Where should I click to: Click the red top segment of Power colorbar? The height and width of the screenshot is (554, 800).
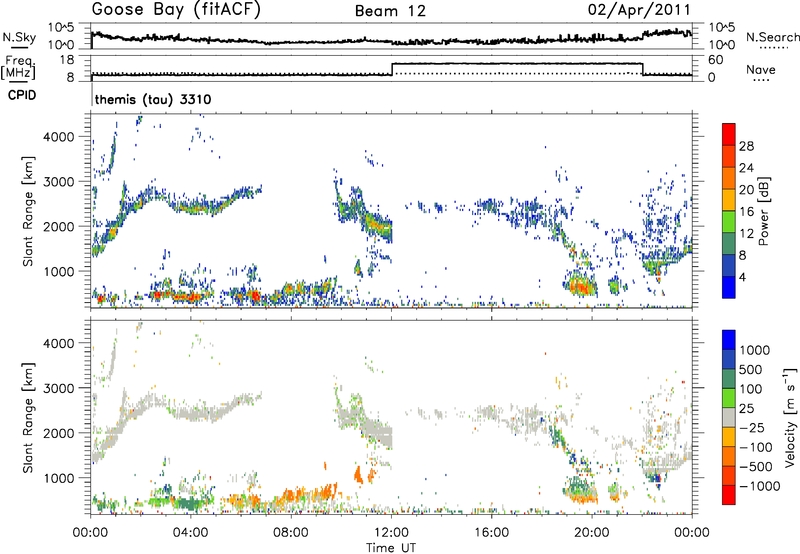point(729,134)
